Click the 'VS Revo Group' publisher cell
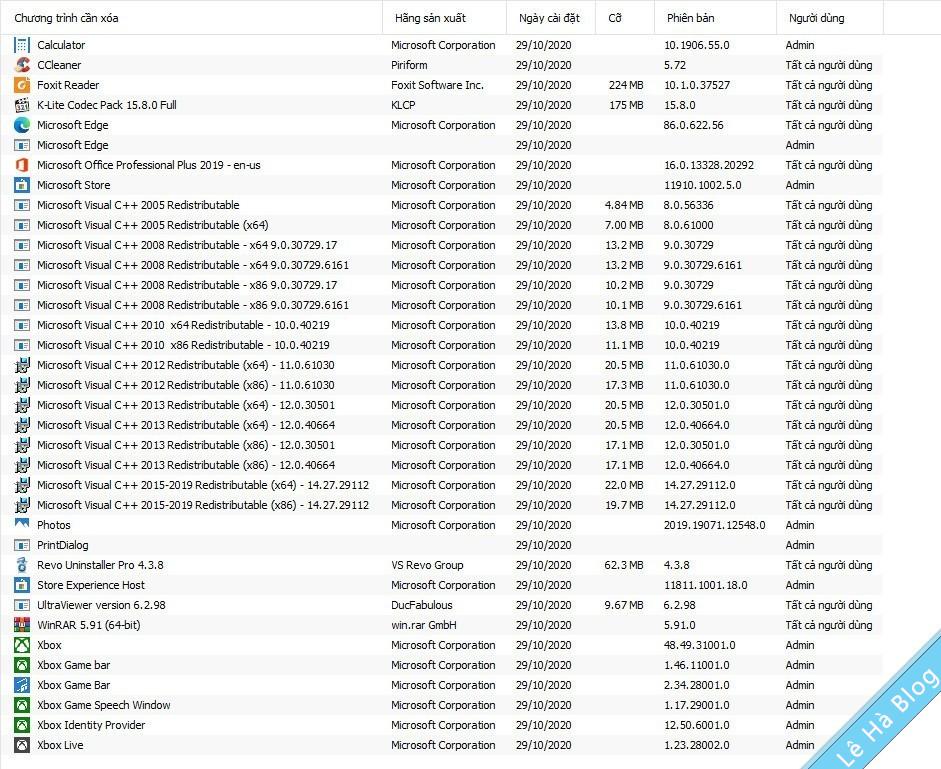The image size is (941, 769). point(427,565)
